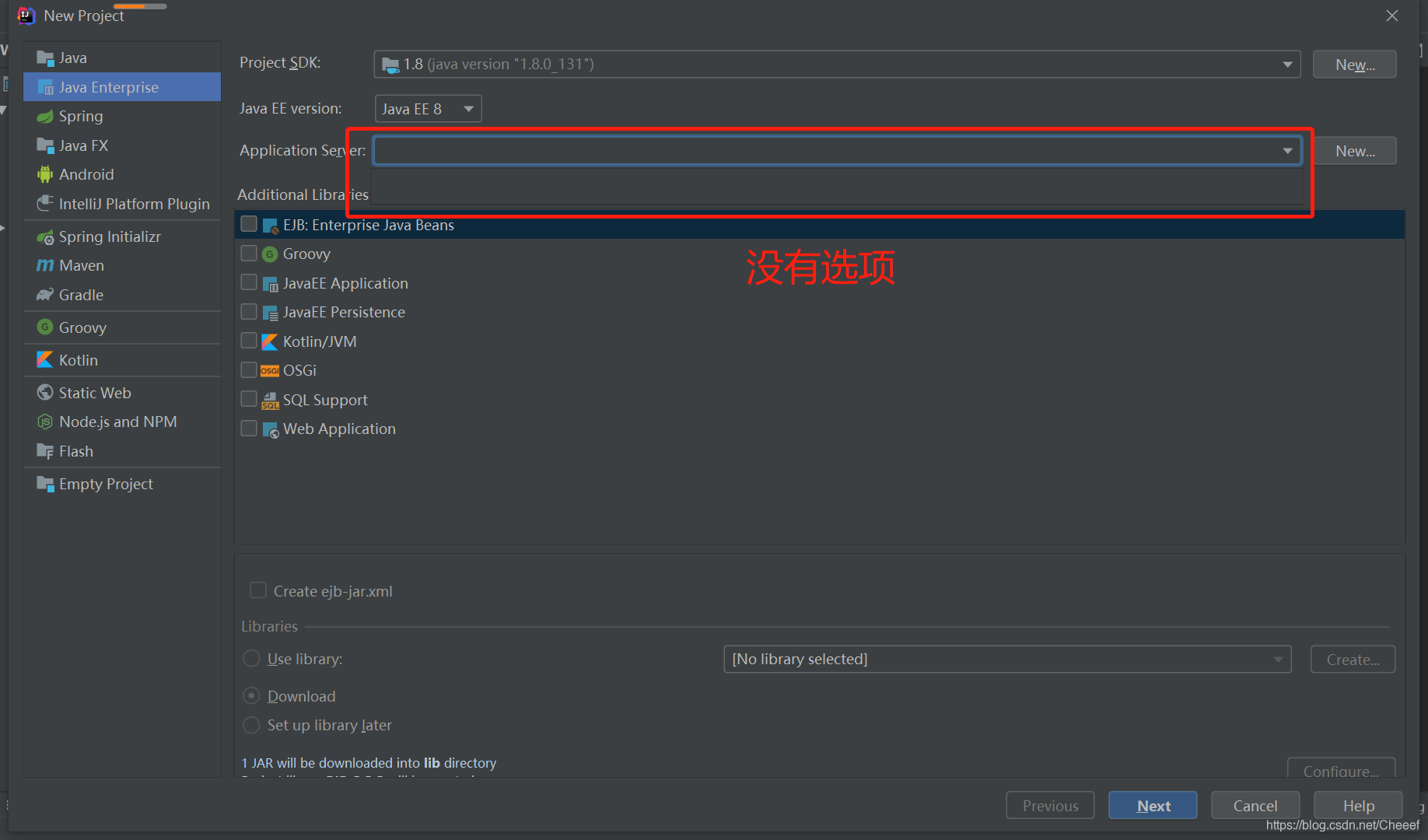
Task: Click the Node.js and NPM icon
Action: [45, 422]
